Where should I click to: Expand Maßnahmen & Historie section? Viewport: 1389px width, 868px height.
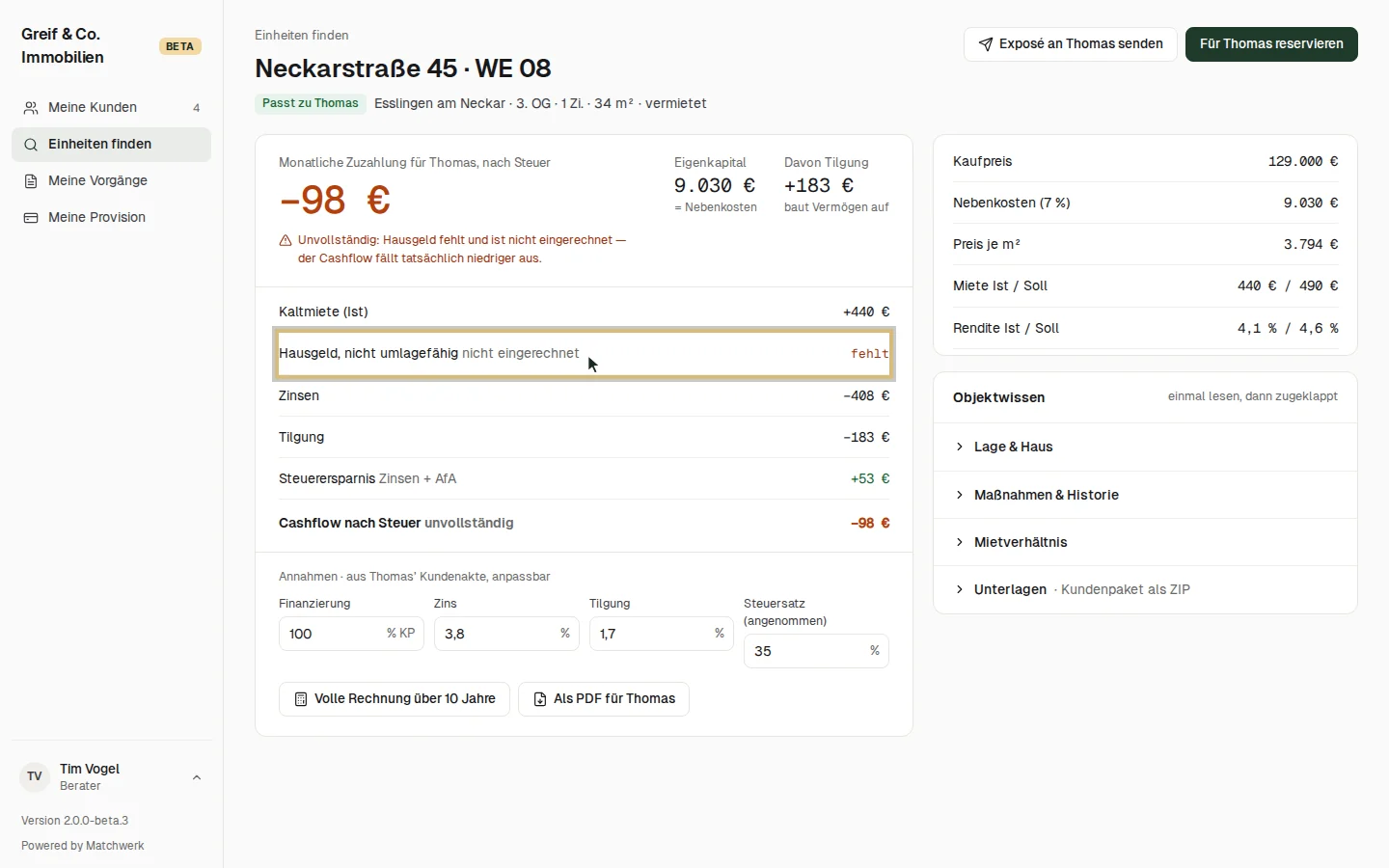click(1145, 495)
